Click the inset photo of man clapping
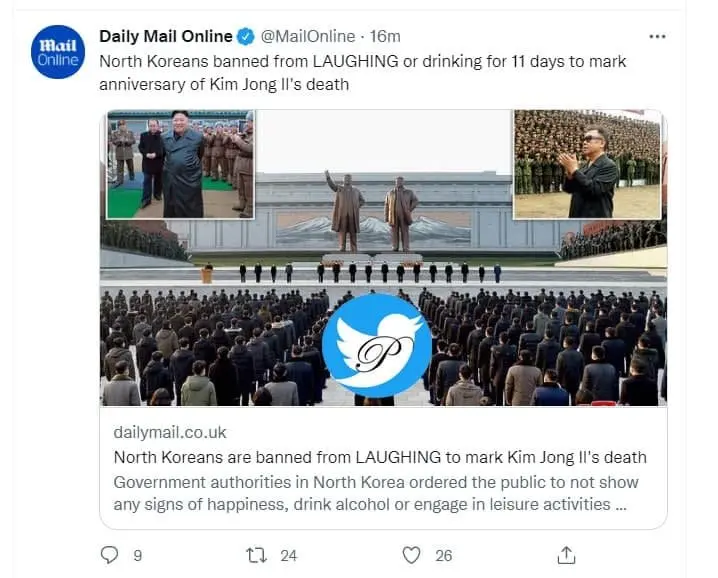Screen dimensions: 718x578 pos(587,164)
